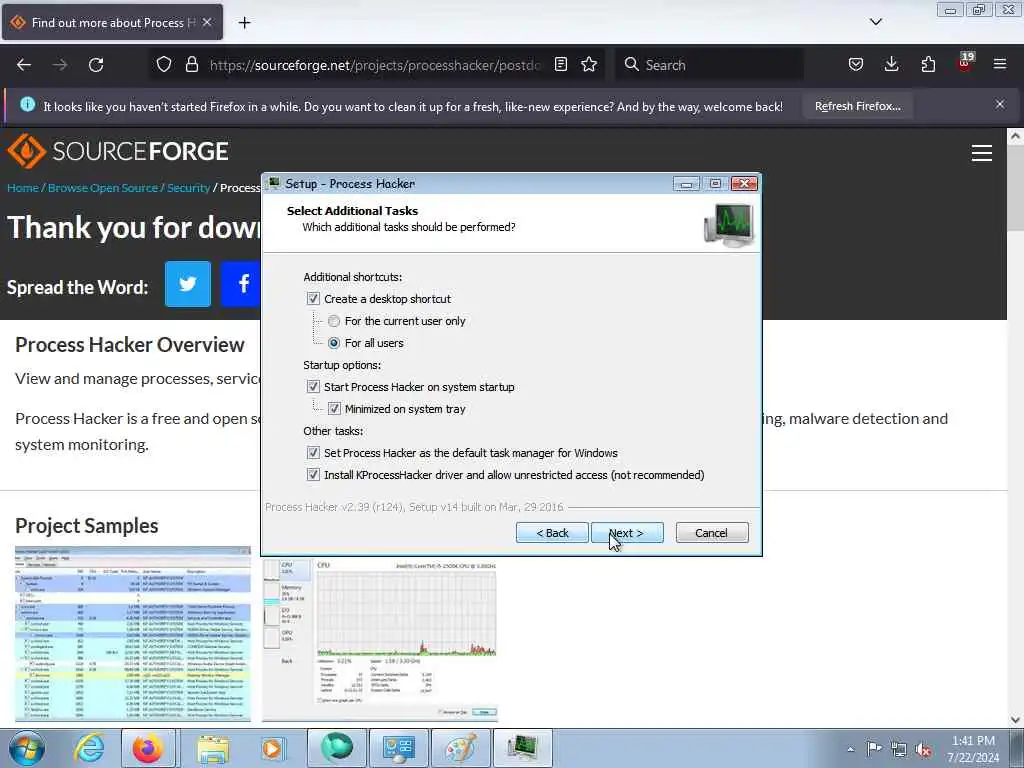The height and width of the screenshot is (768, 1024).
Task: Click page scrollbar up arrow
Action: [1015, 136]
